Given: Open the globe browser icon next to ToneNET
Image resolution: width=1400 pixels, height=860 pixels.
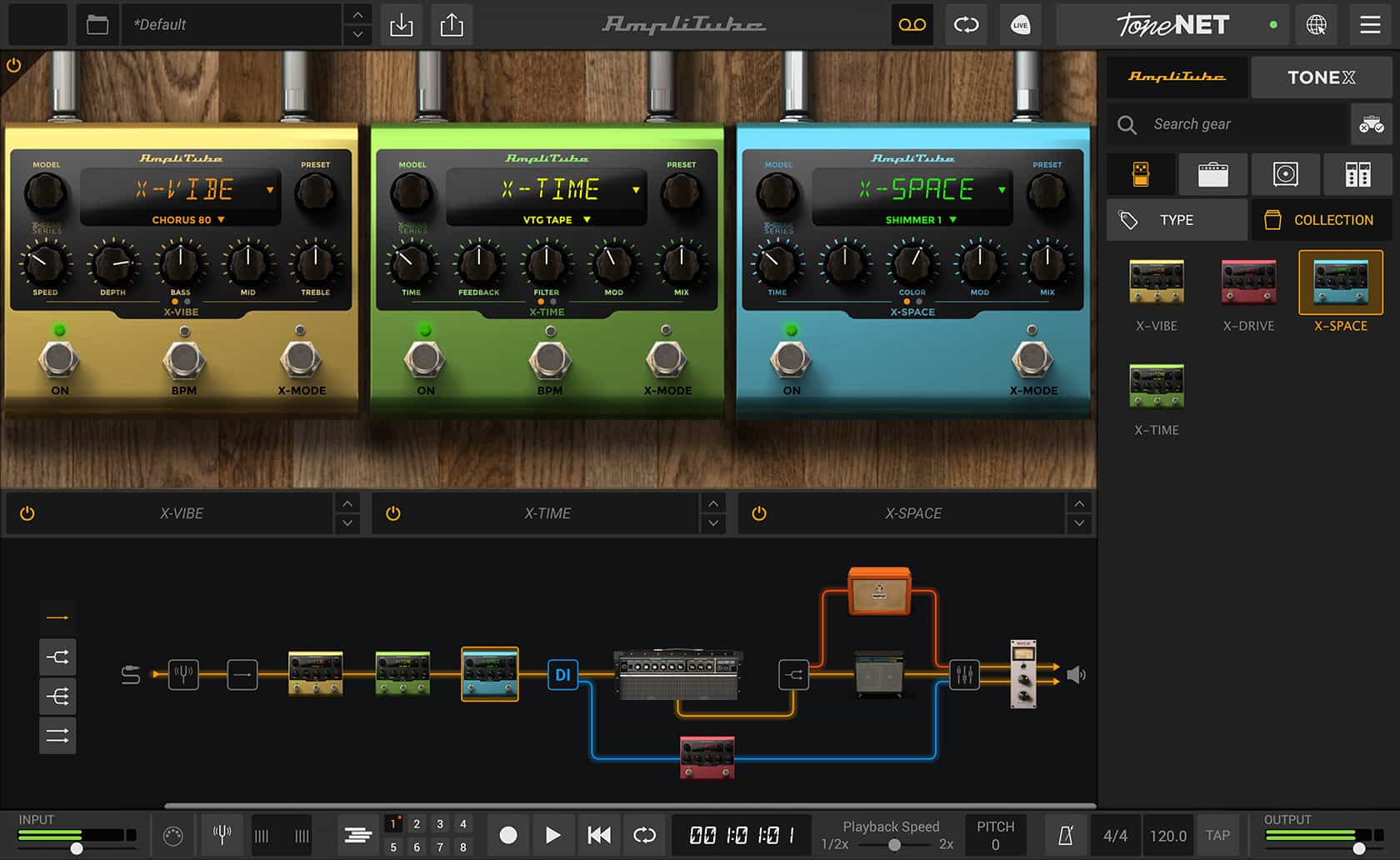Looking at the screenshot, I should pyautogui.click(x=1318, y=25).
